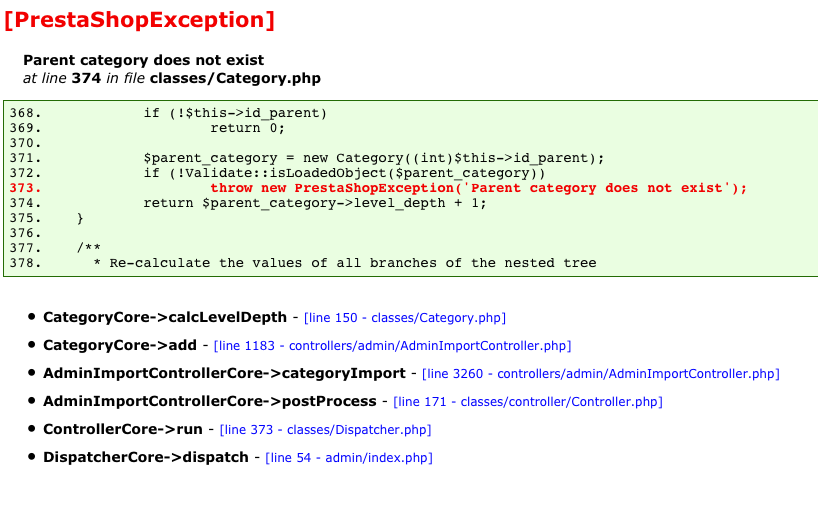Click the classes/Category.php file name in the 'at line 374' message
The height and width of the screenshot is (514, 818).
(235, 78)
